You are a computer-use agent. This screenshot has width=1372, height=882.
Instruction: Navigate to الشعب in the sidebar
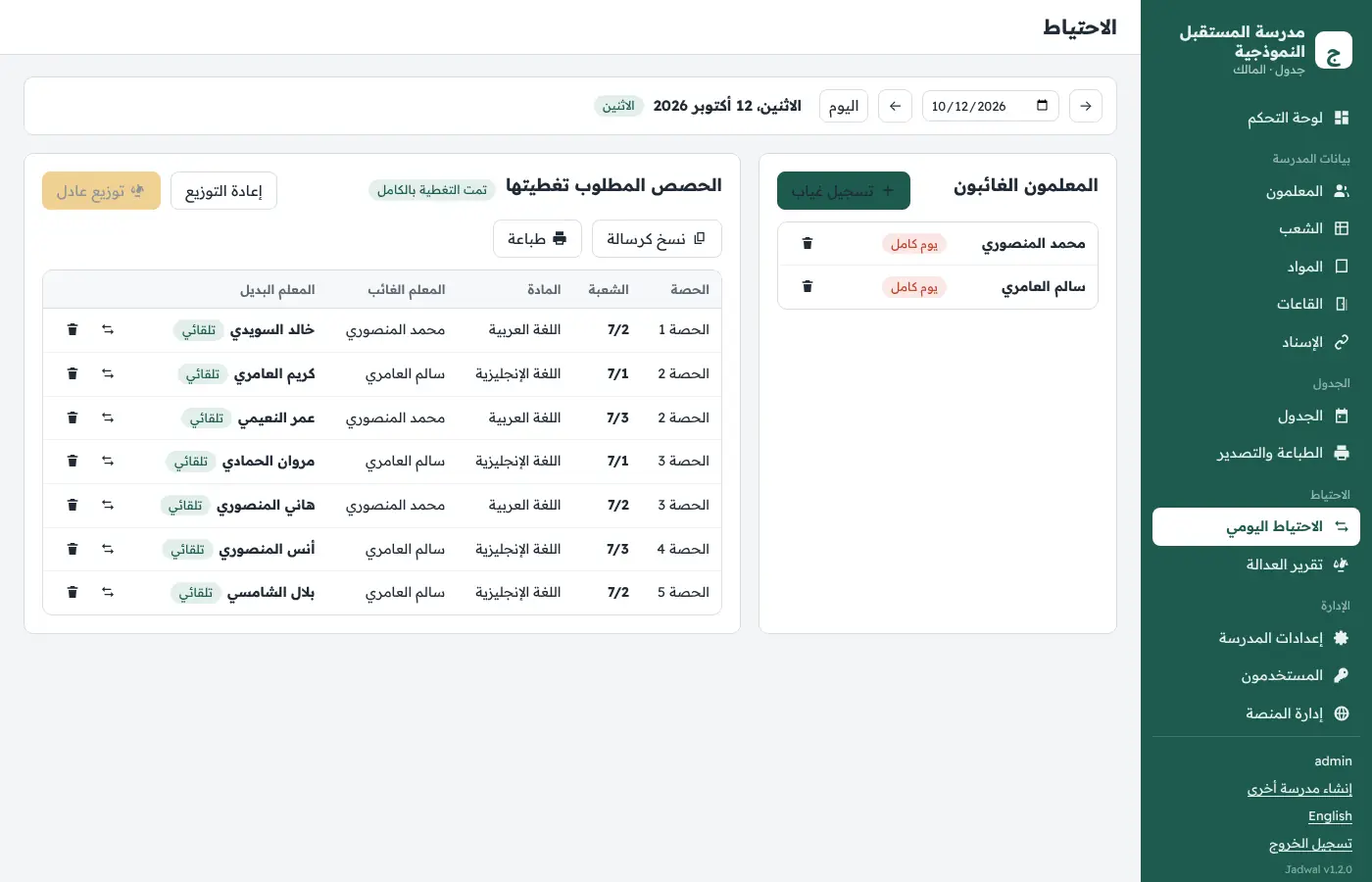(x=1256, y=228)
